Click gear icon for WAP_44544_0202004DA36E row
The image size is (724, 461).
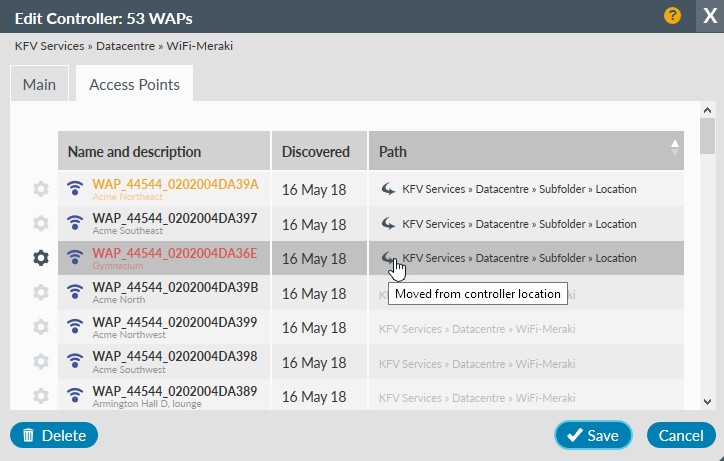pyautogui.click(x=40, y=258)
